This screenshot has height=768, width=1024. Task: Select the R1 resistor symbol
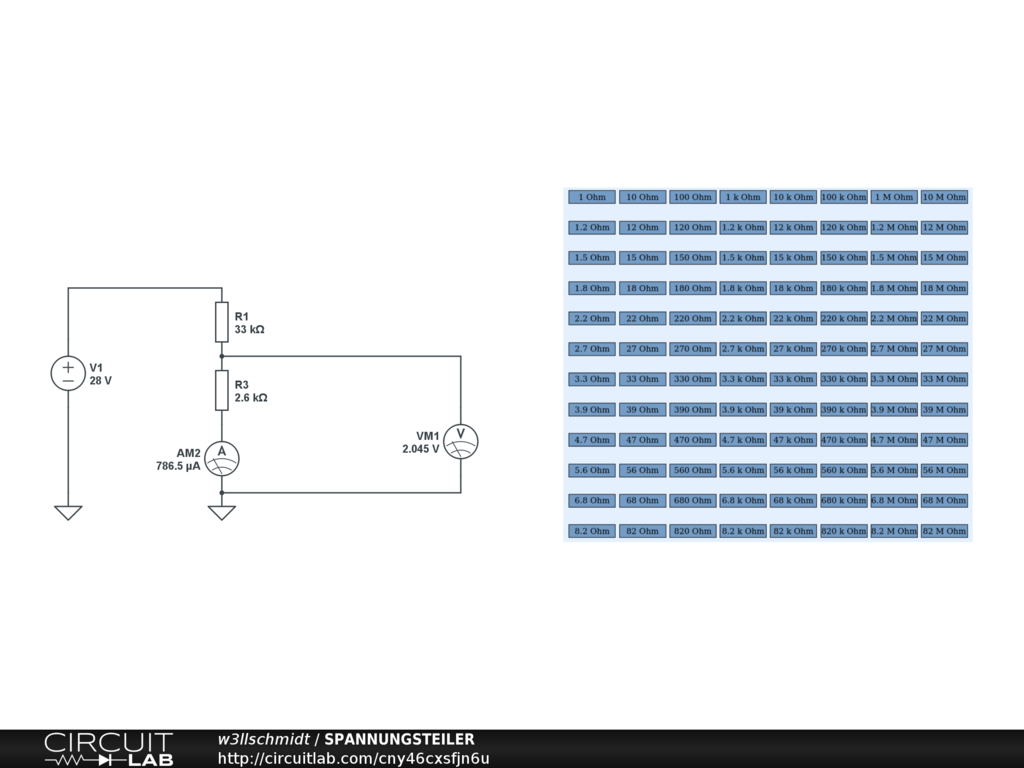coord(221,322)
